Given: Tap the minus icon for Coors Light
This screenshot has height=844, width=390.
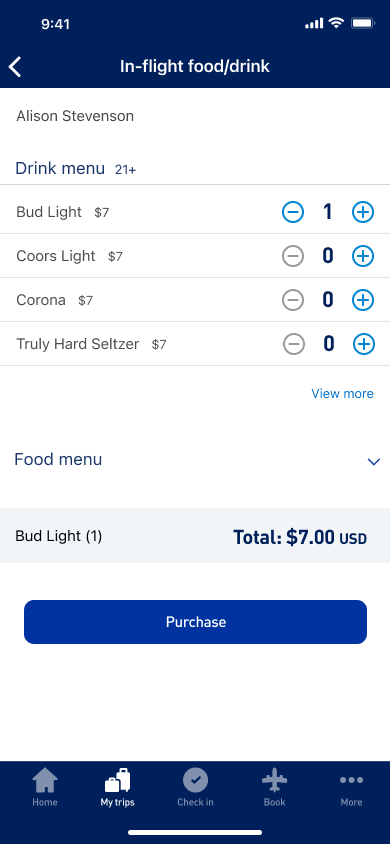Looking at the screenshot, I should 293,256.
